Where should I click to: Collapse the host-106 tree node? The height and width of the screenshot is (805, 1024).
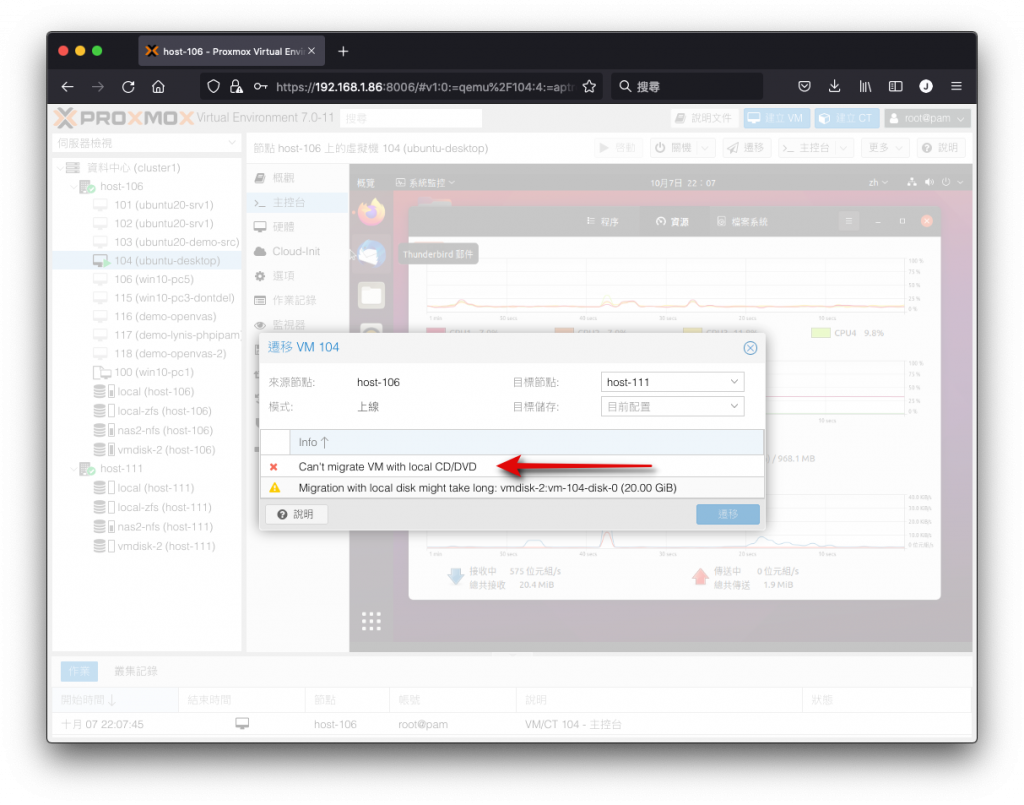(73, 187)
